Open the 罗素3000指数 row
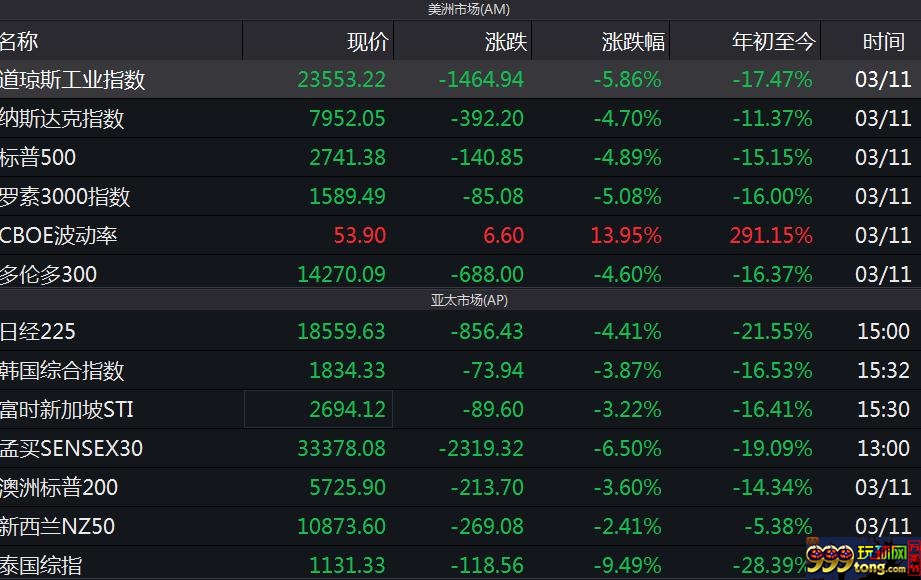This screenshot has height=580, width=921. tap(460, 196)
